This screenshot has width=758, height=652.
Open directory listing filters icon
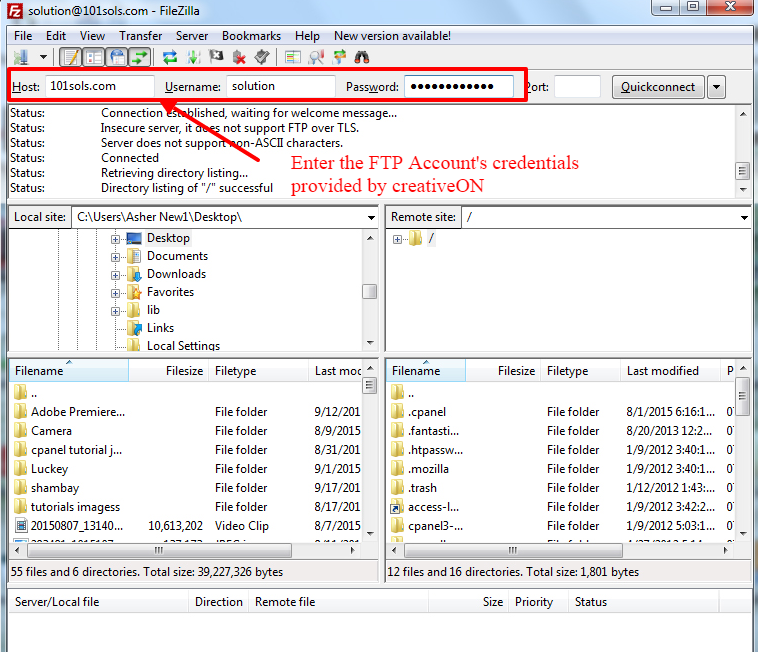(x=292, y=58)
